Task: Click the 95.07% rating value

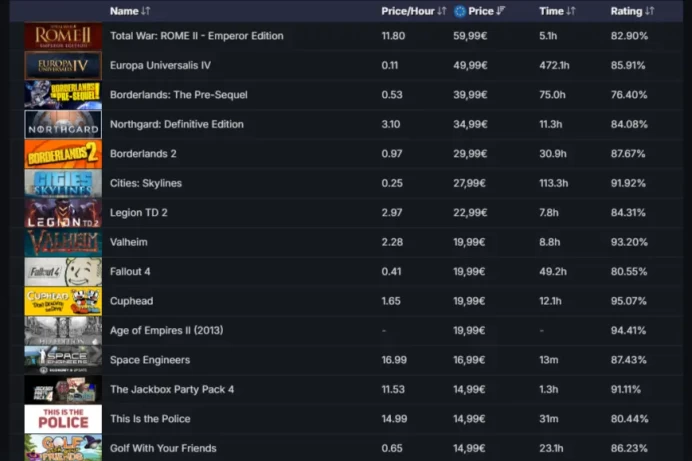Action: pos(628,301)
